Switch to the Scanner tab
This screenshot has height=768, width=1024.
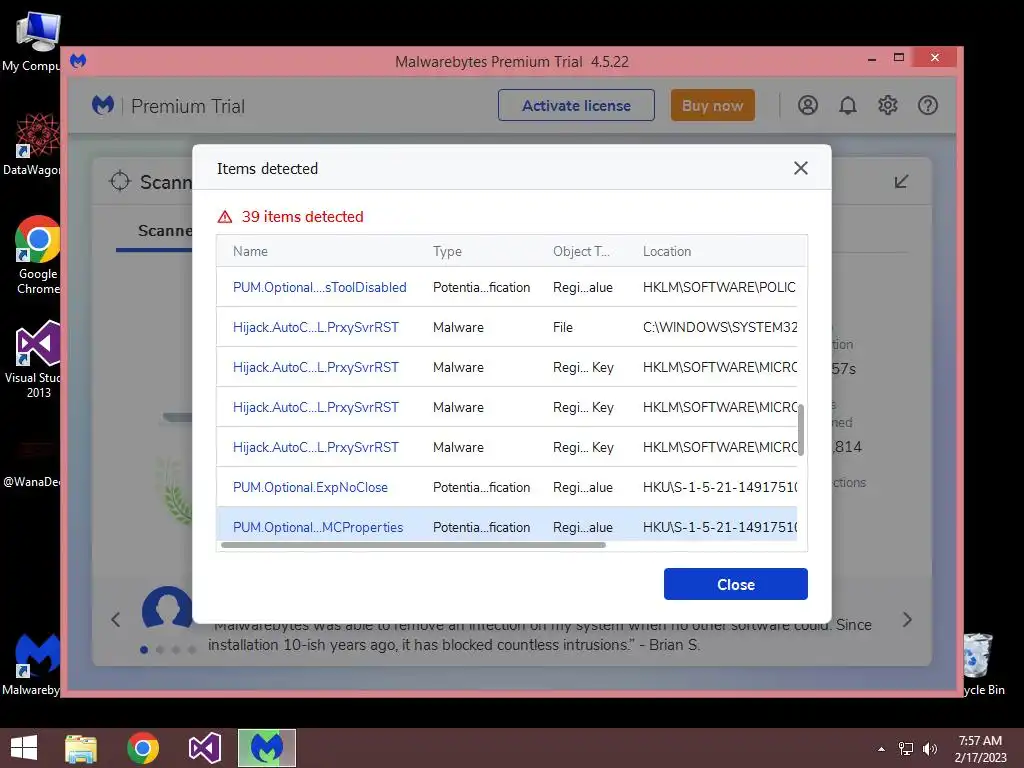click(x=165, y=231)
